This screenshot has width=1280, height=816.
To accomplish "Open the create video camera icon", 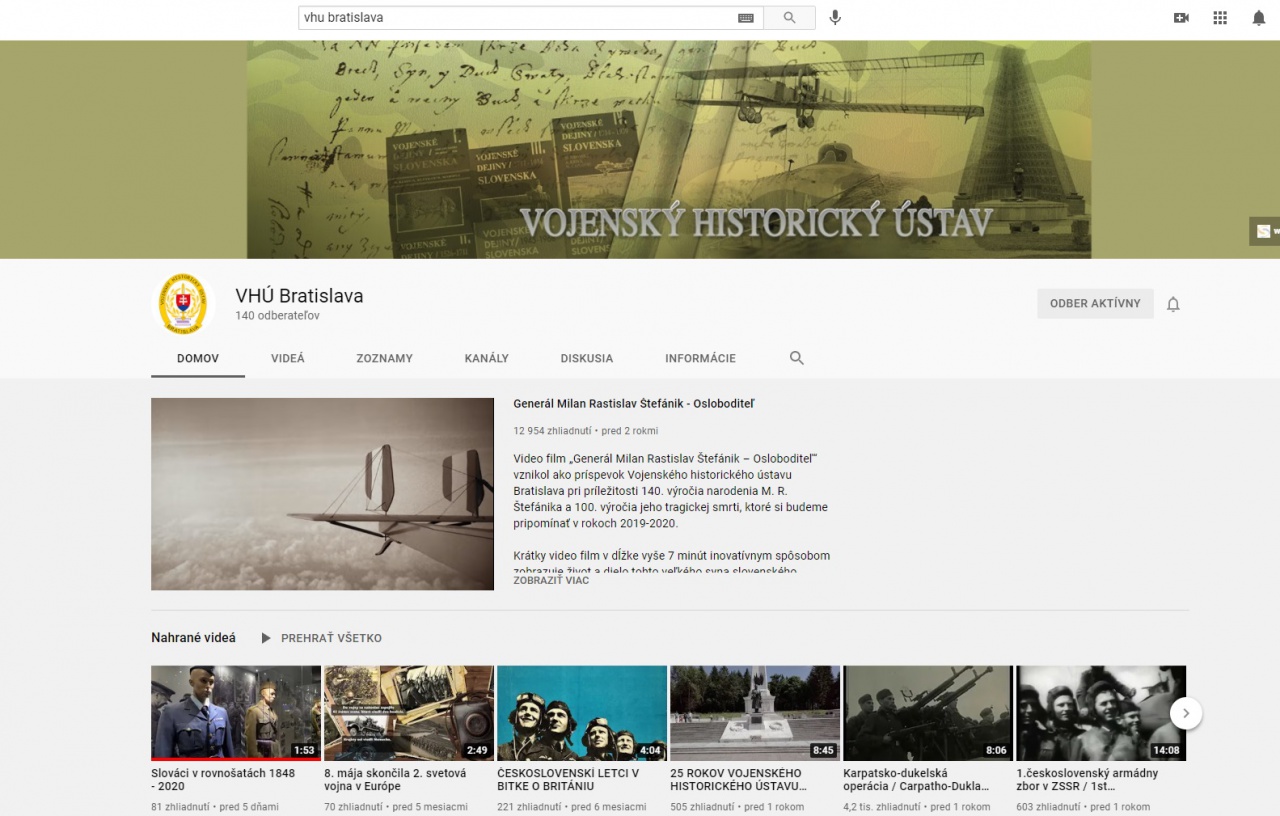I will pos(1181,18).
